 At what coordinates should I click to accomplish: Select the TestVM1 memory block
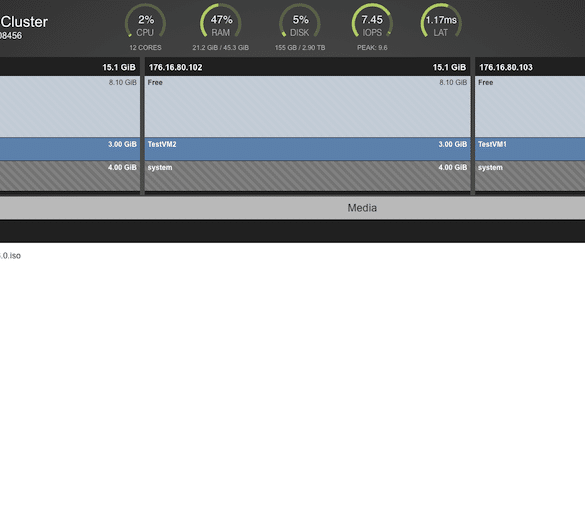click(530, 149)
